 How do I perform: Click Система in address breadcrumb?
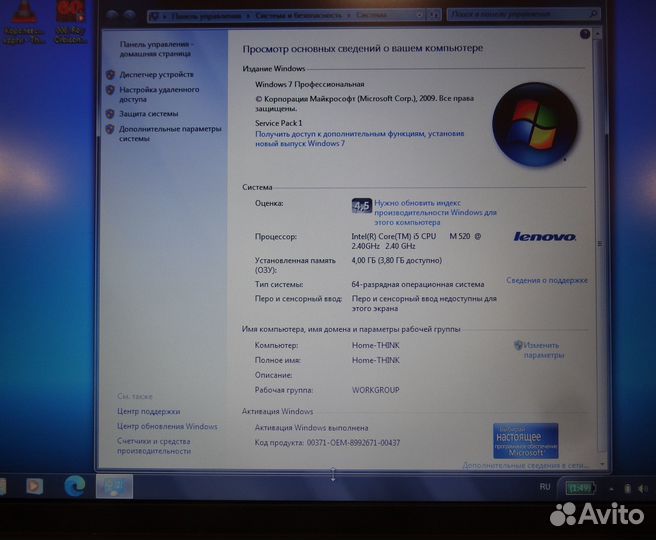(372, 15)
